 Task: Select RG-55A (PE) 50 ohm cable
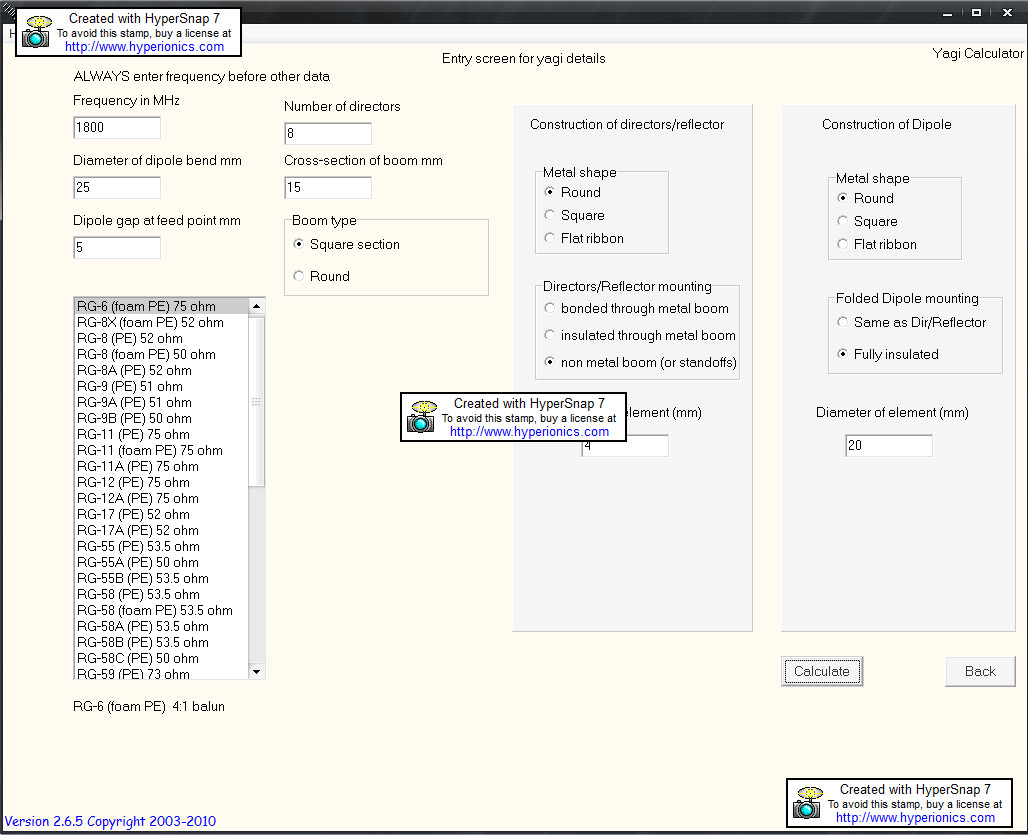[x=161, y=562]
